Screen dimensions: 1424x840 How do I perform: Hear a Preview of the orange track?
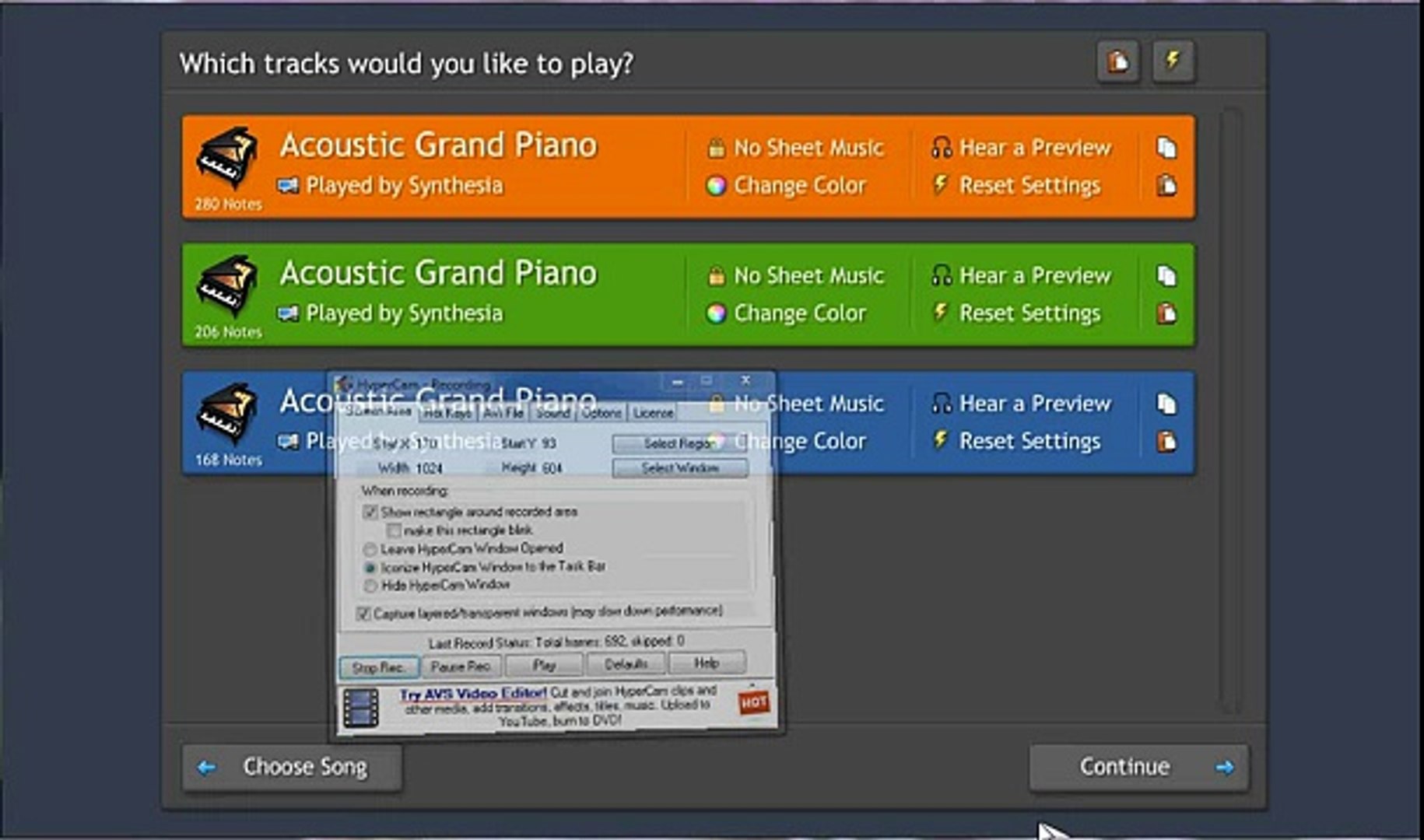(x=1021, y=148)
